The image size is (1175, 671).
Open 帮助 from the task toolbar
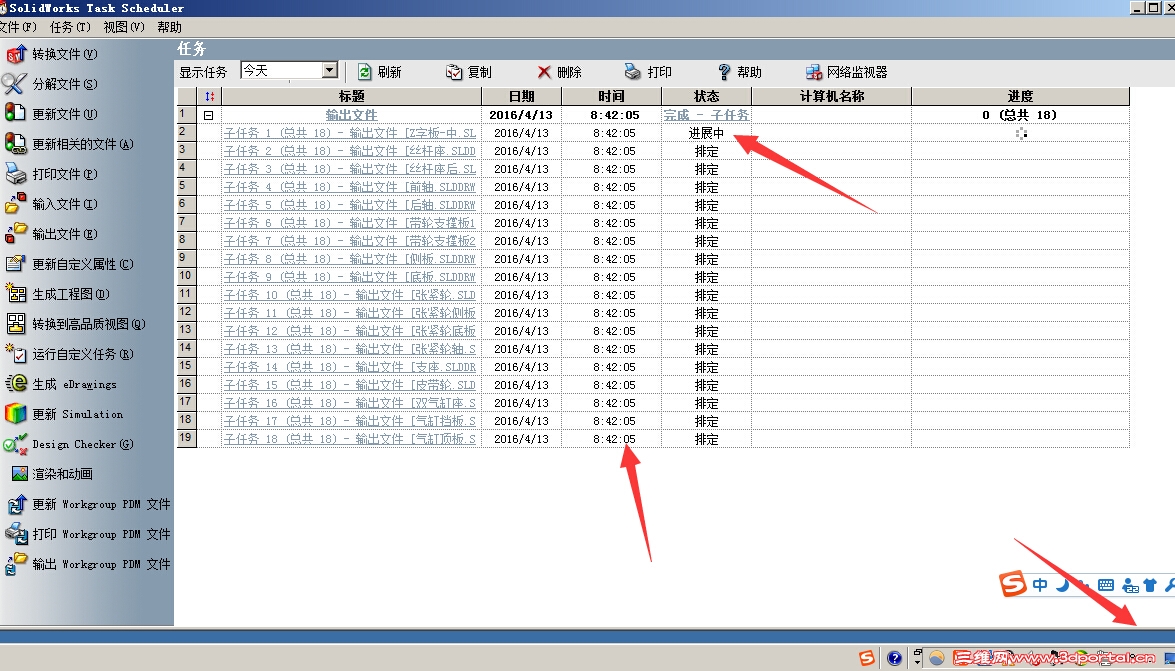[x=740, y=72]
